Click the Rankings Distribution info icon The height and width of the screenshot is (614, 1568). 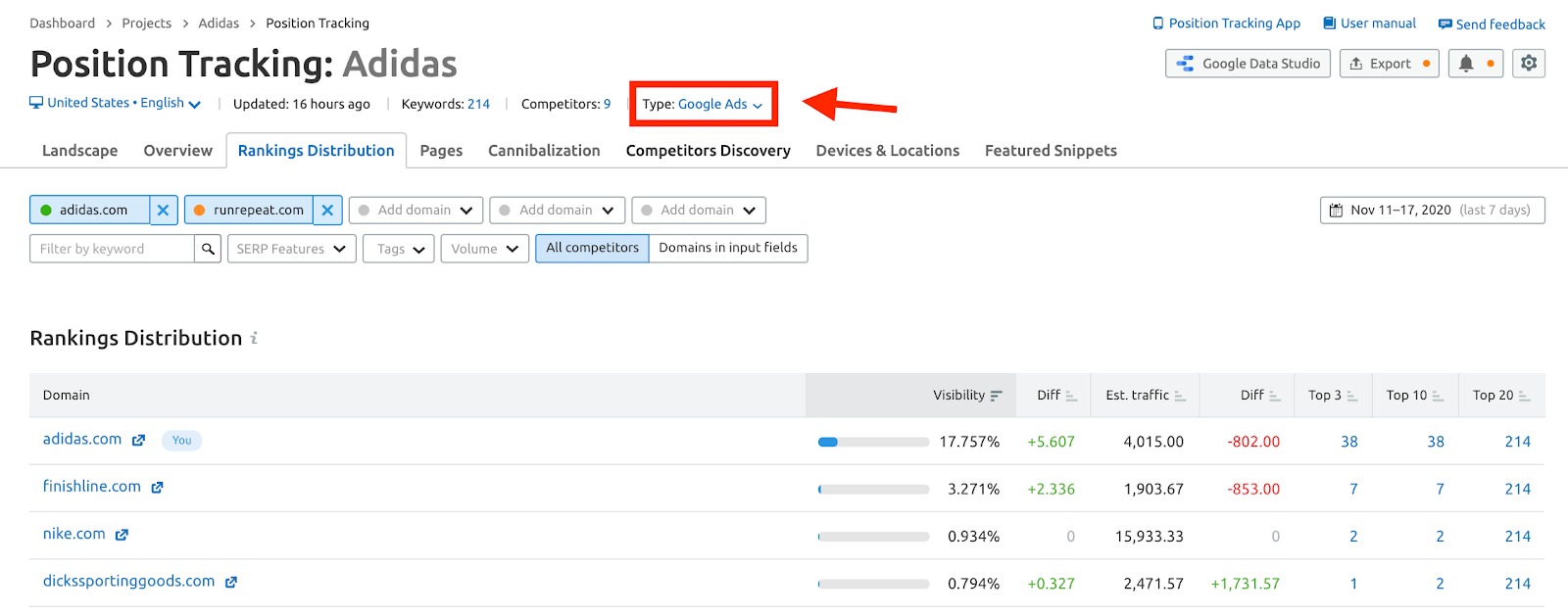(x=254, y=338)
